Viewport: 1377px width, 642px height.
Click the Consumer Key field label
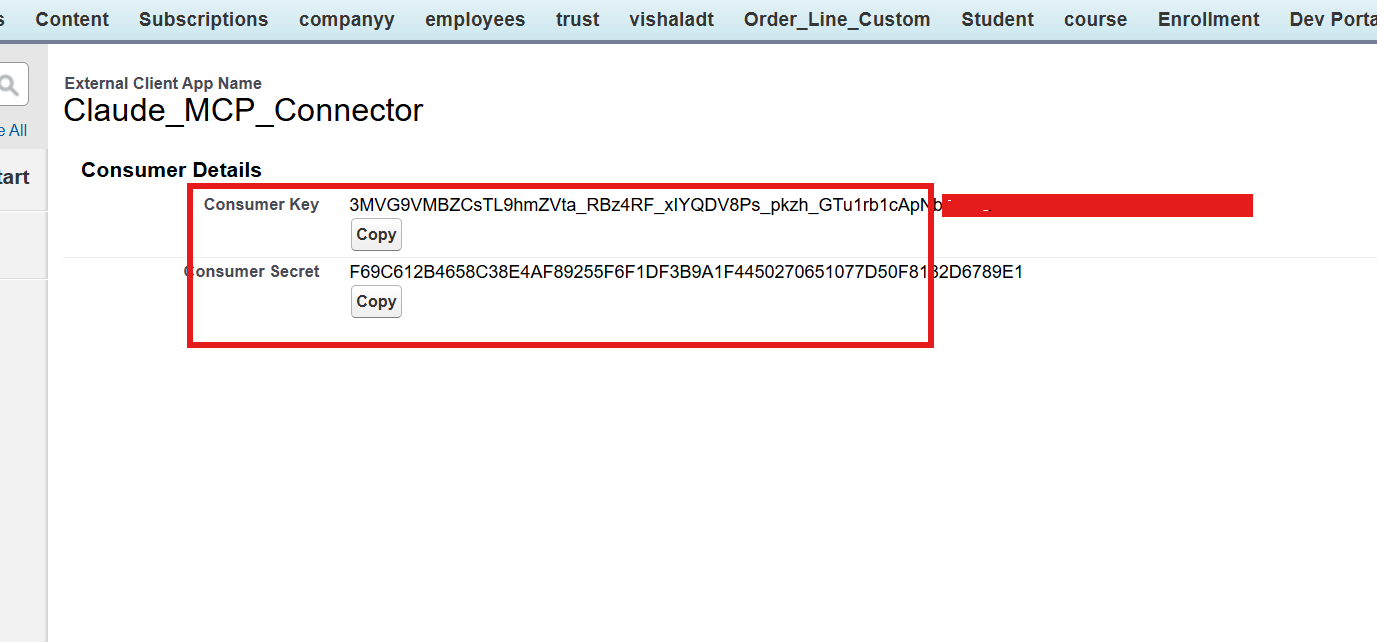click(261, 205)
